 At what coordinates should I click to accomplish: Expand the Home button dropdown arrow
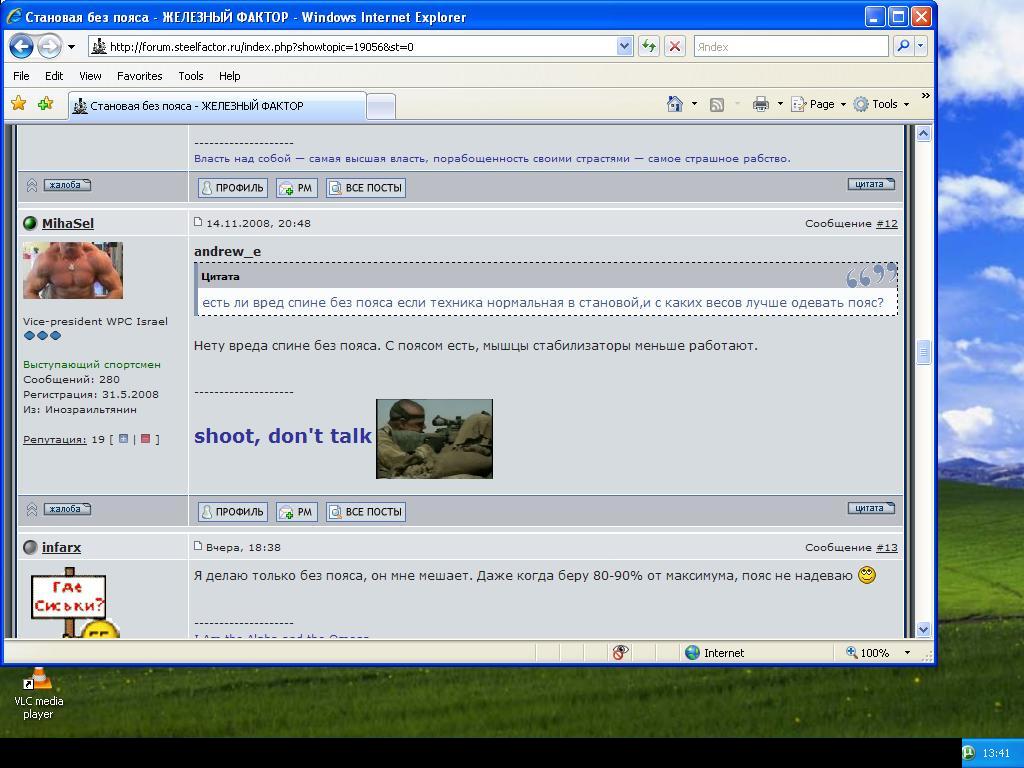(x=694, y=104)
